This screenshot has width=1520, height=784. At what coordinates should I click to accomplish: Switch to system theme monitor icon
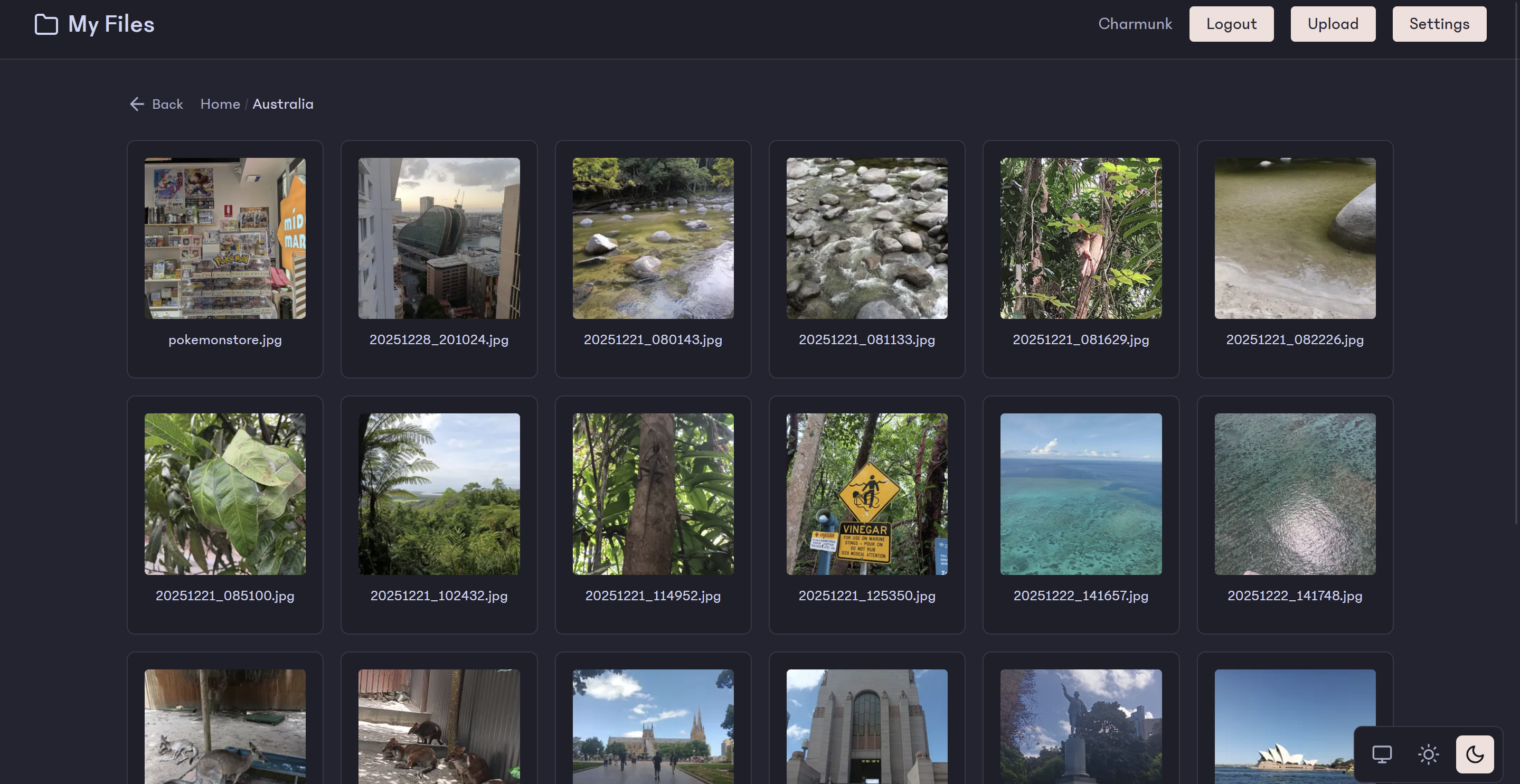click(x=1381, y=754)
